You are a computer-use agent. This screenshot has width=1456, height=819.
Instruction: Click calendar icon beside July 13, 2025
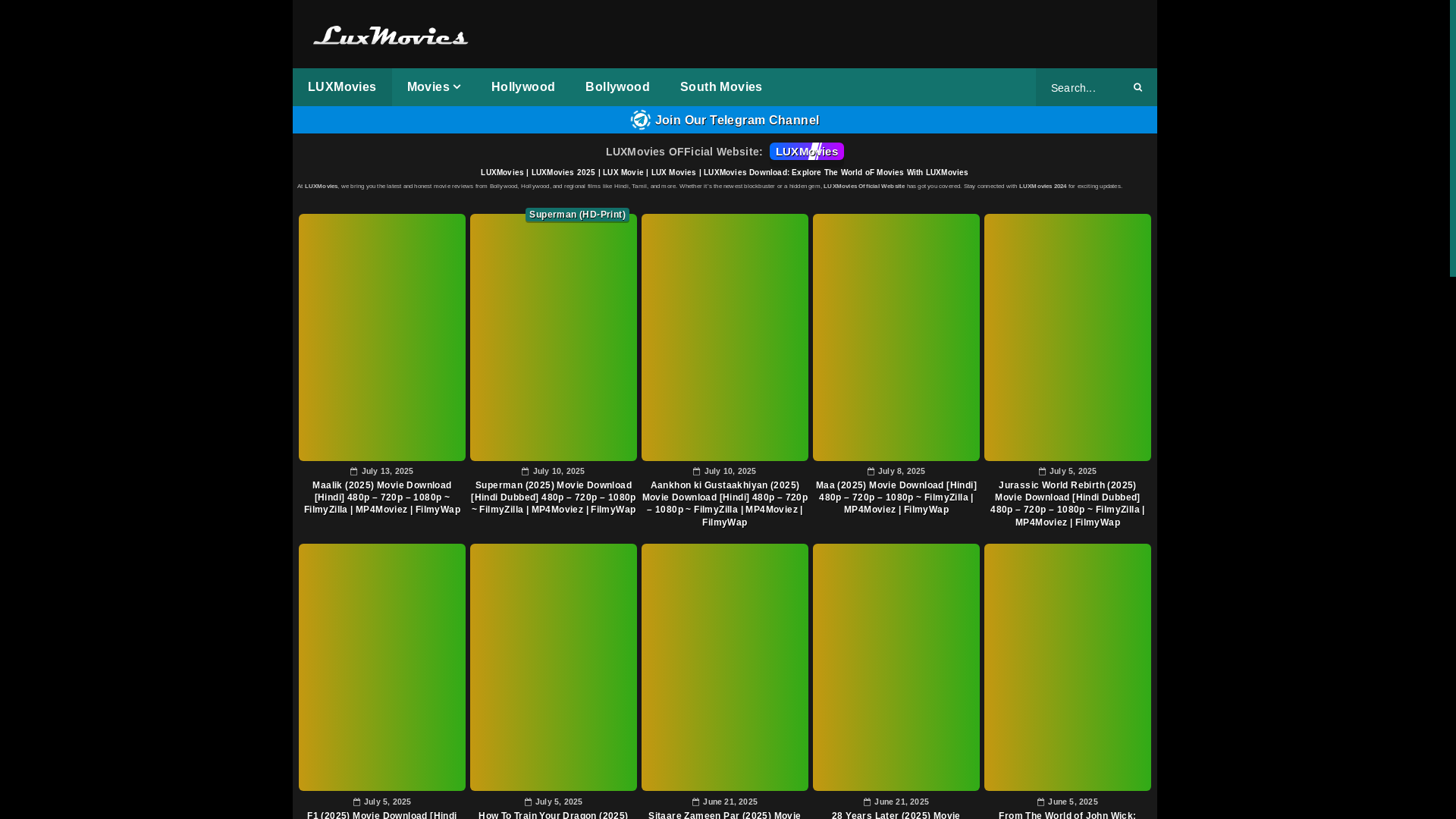point(354,471)
